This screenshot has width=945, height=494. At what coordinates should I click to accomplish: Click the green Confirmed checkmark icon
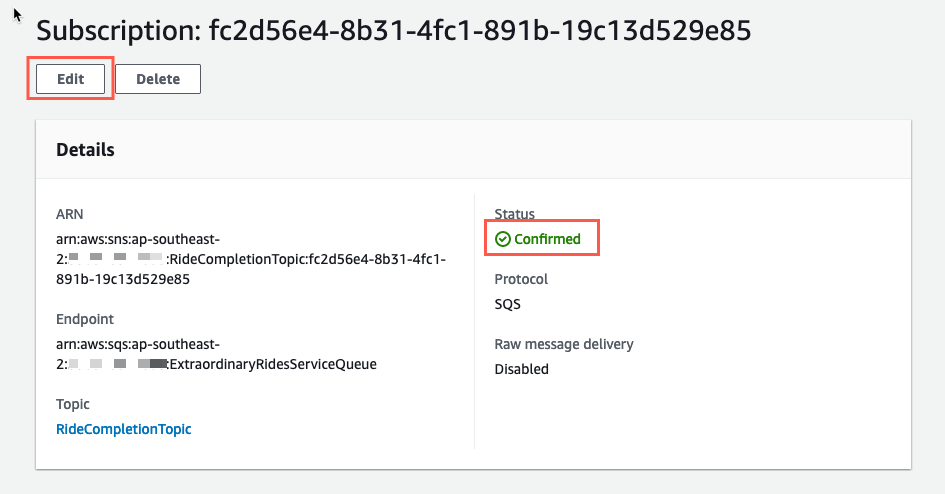503,239
